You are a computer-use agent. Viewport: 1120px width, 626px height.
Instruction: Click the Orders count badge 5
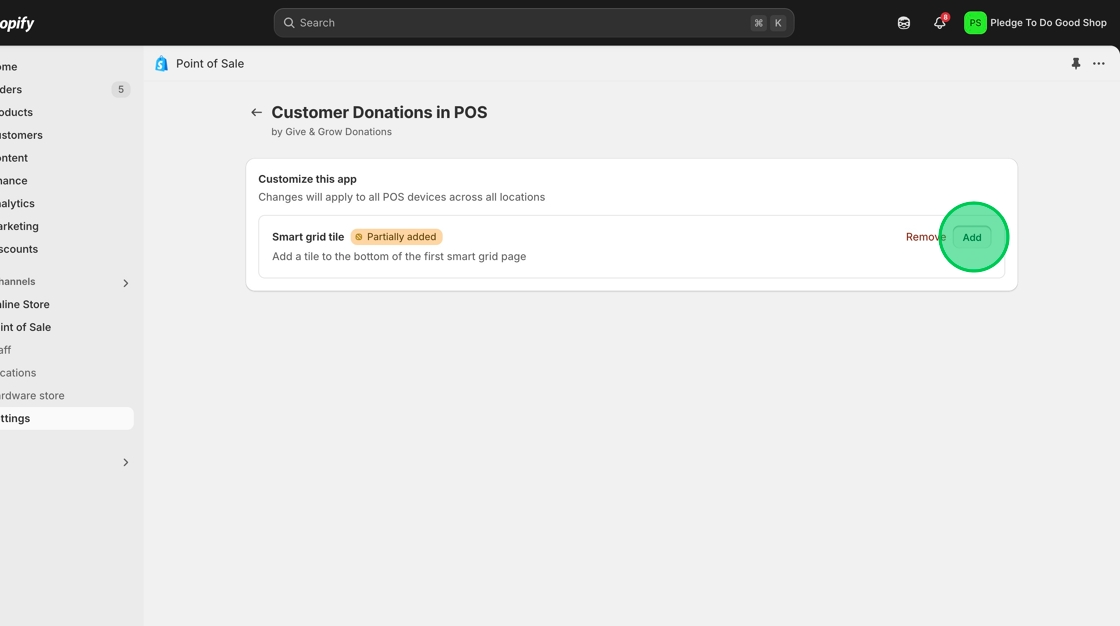tap(121, 89)
